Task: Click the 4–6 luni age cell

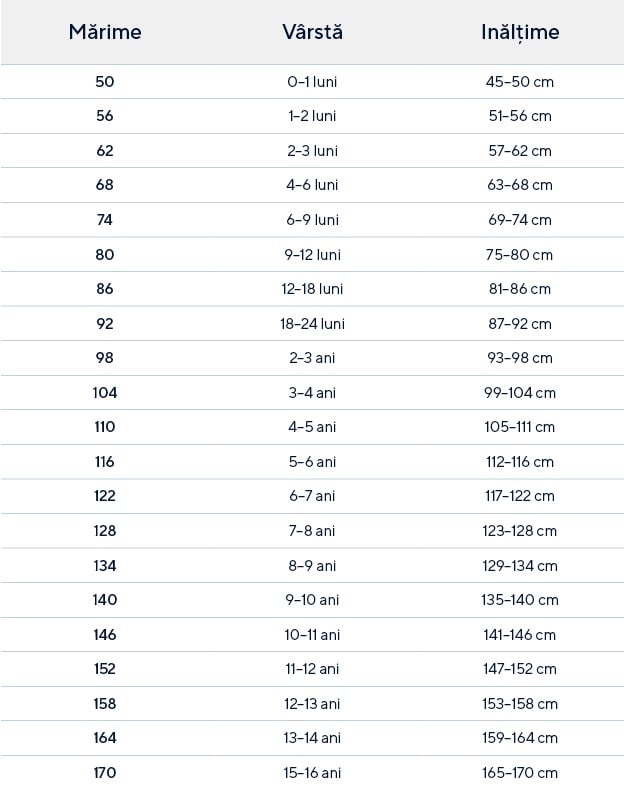Action: point(312,185)
